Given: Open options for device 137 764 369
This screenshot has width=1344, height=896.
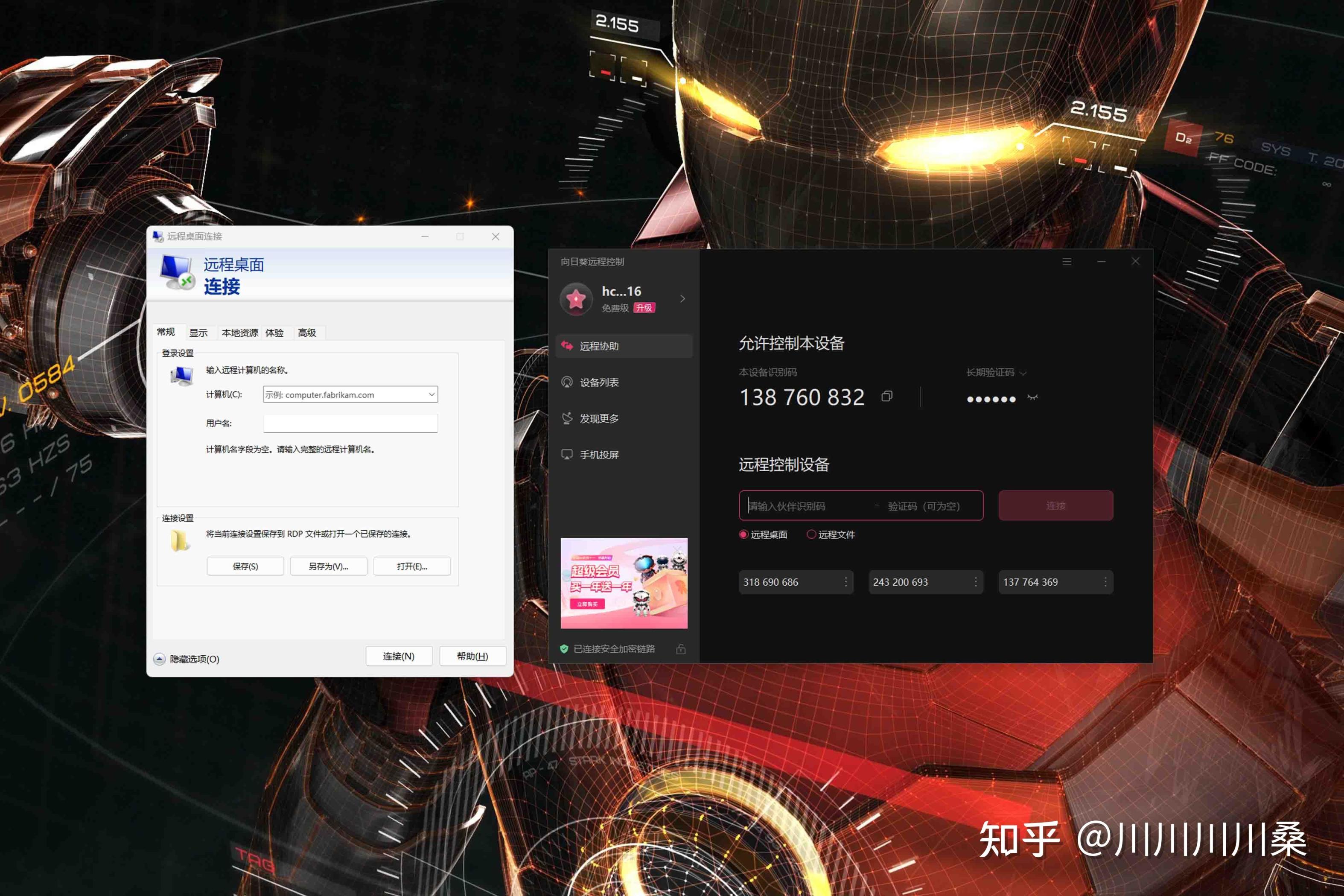Looking at the screenshot, I should point(1105,582).
